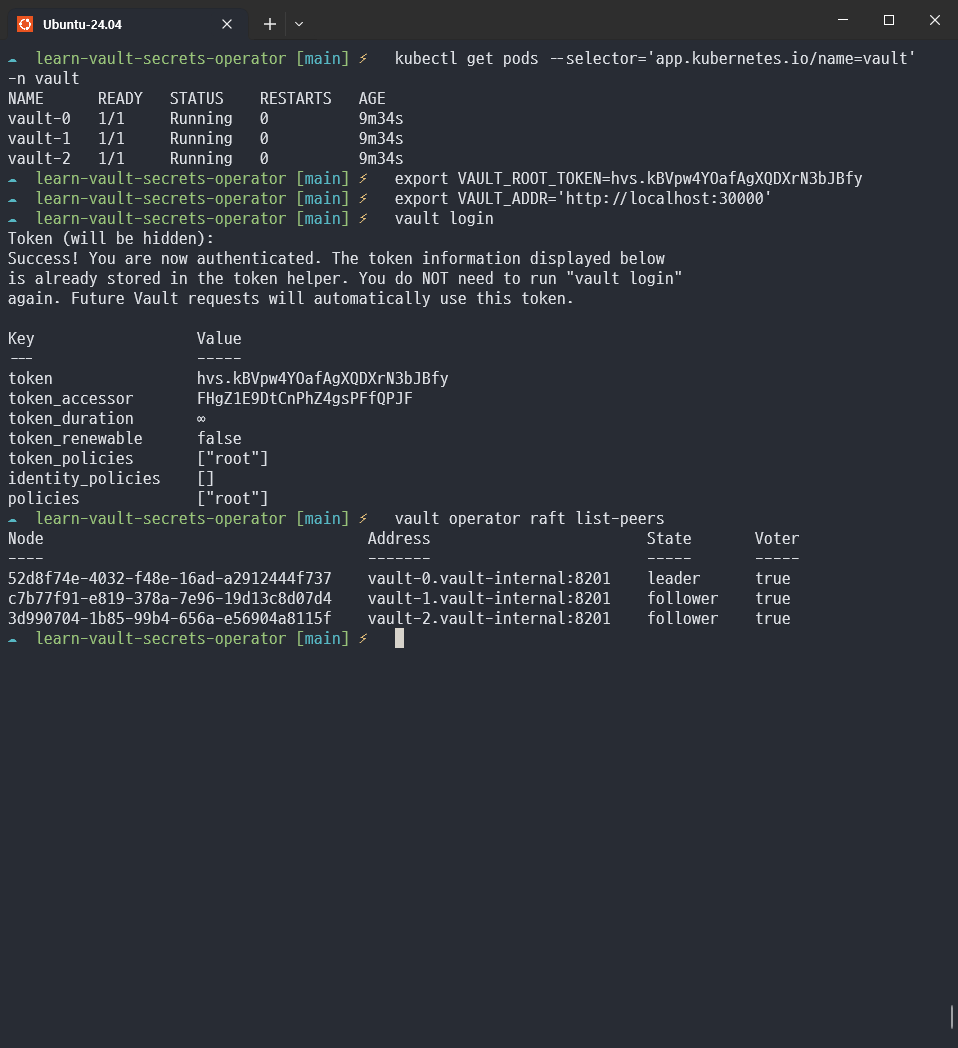Viewport: 958px width, 1048px height.
Task: Click the scrollbar thumb at window edge
Action: click(x=952, y=1017)
